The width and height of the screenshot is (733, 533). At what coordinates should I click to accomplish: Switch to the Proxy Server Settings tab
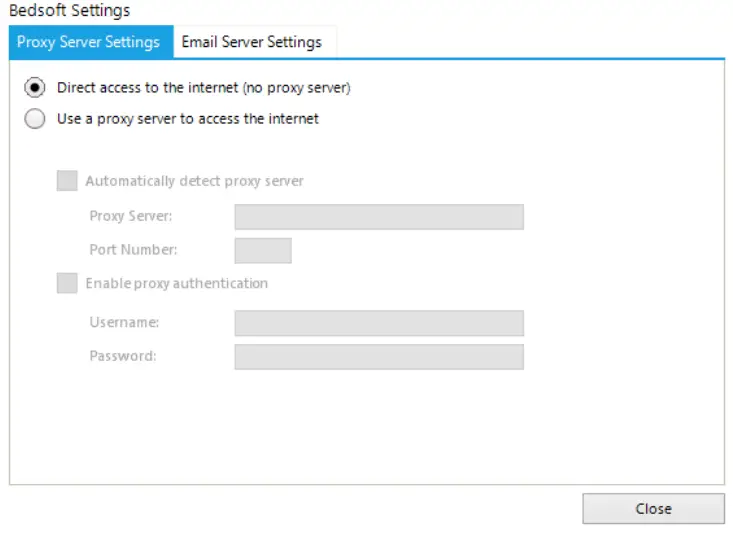click(91, 42)
